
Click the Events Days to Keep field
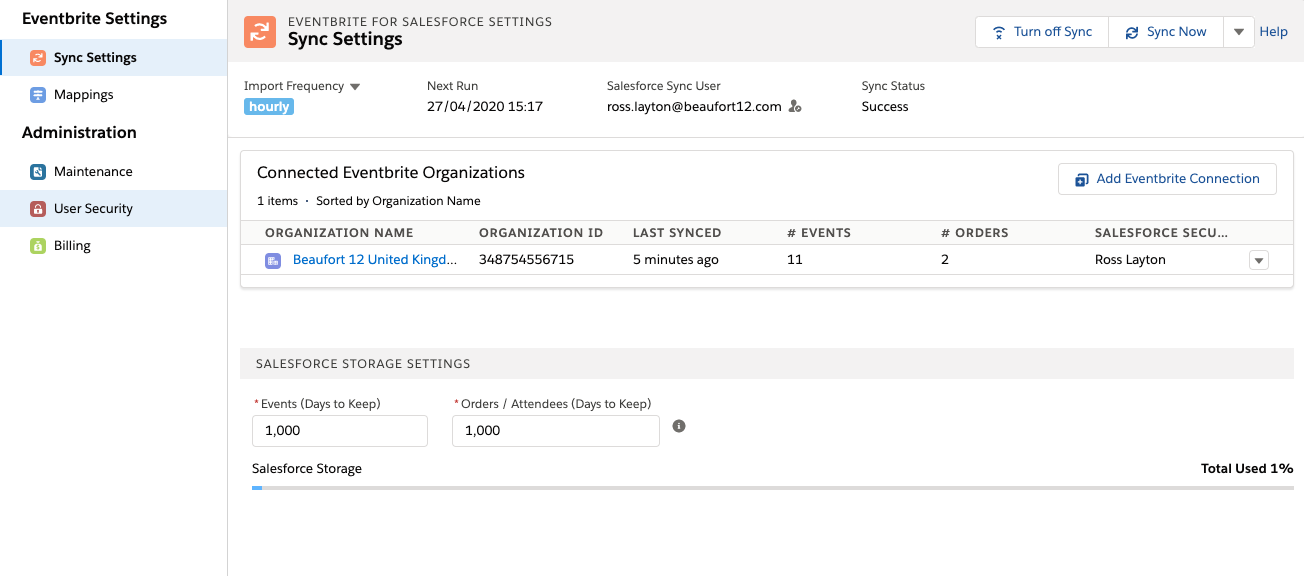coord(340,431)
